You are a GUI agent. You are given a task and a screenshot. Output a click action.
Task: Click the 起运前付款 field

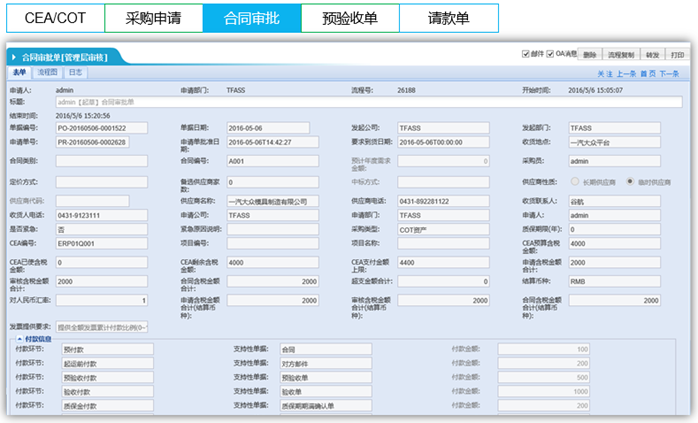tap(107, 364)
